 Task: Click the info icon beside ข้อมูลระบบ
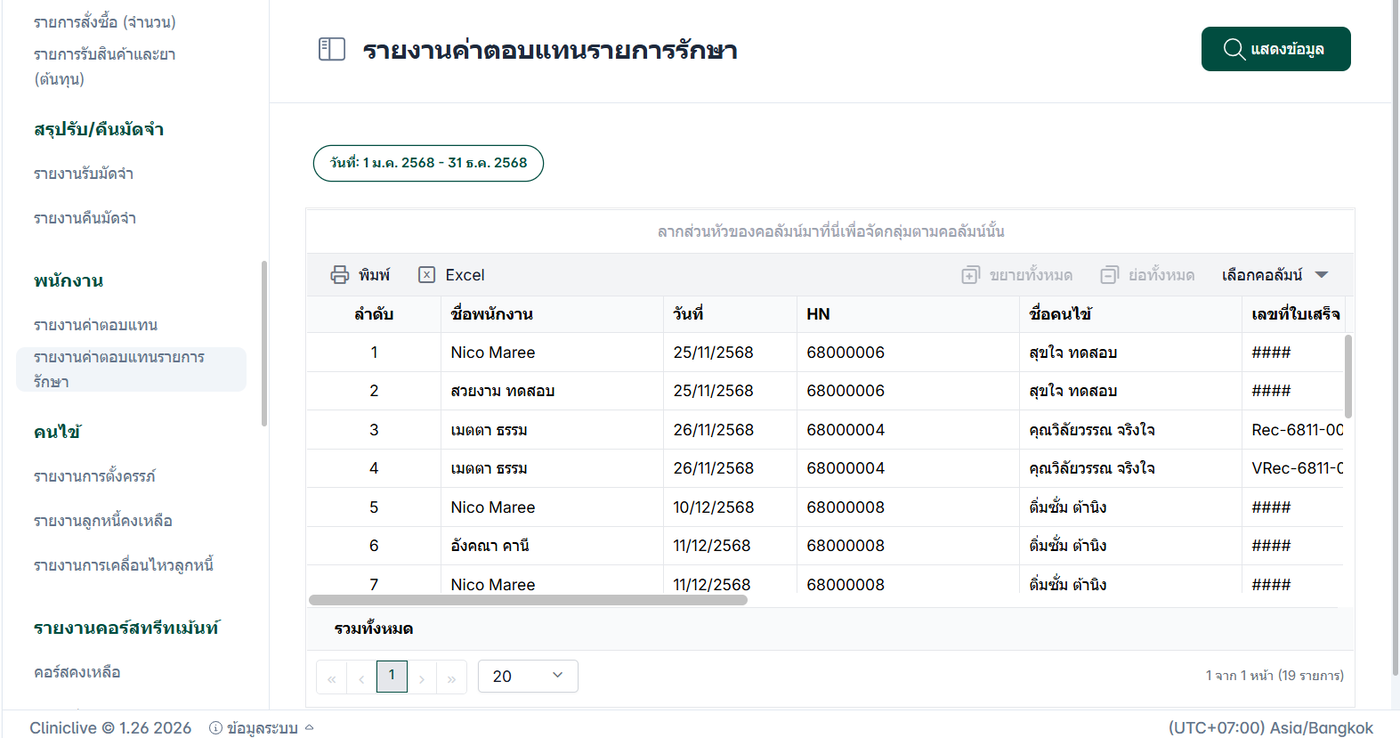pos(215,728)
